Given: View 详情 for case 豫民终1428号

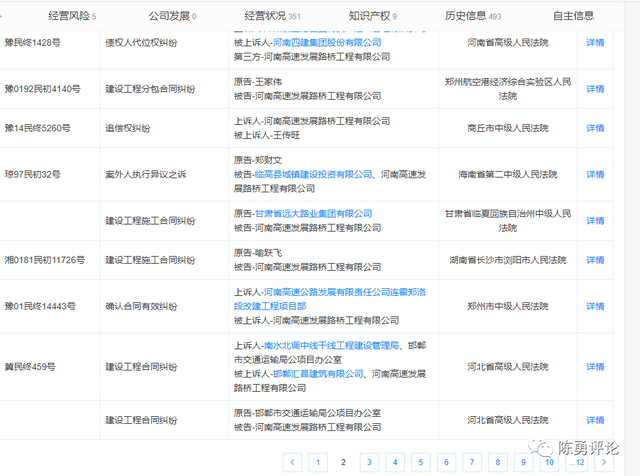Looking at the screenshot, I should coord(595,42).
